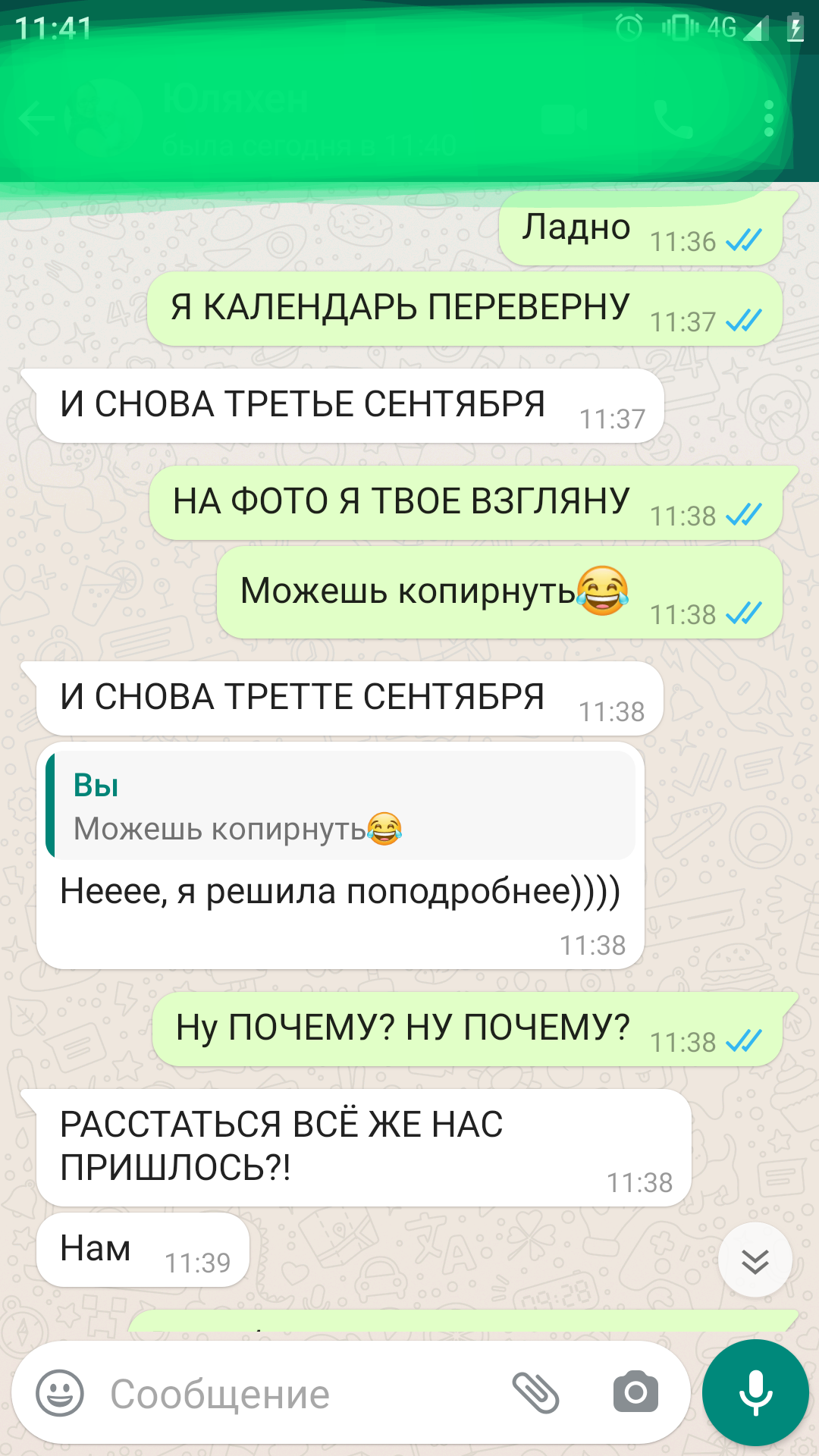Tap the НА ФОТО Я ТВОЕ ВЗГЛЯНУ message
The width and height of the screenshot is (819, 1456).
[x=466, y=503]
